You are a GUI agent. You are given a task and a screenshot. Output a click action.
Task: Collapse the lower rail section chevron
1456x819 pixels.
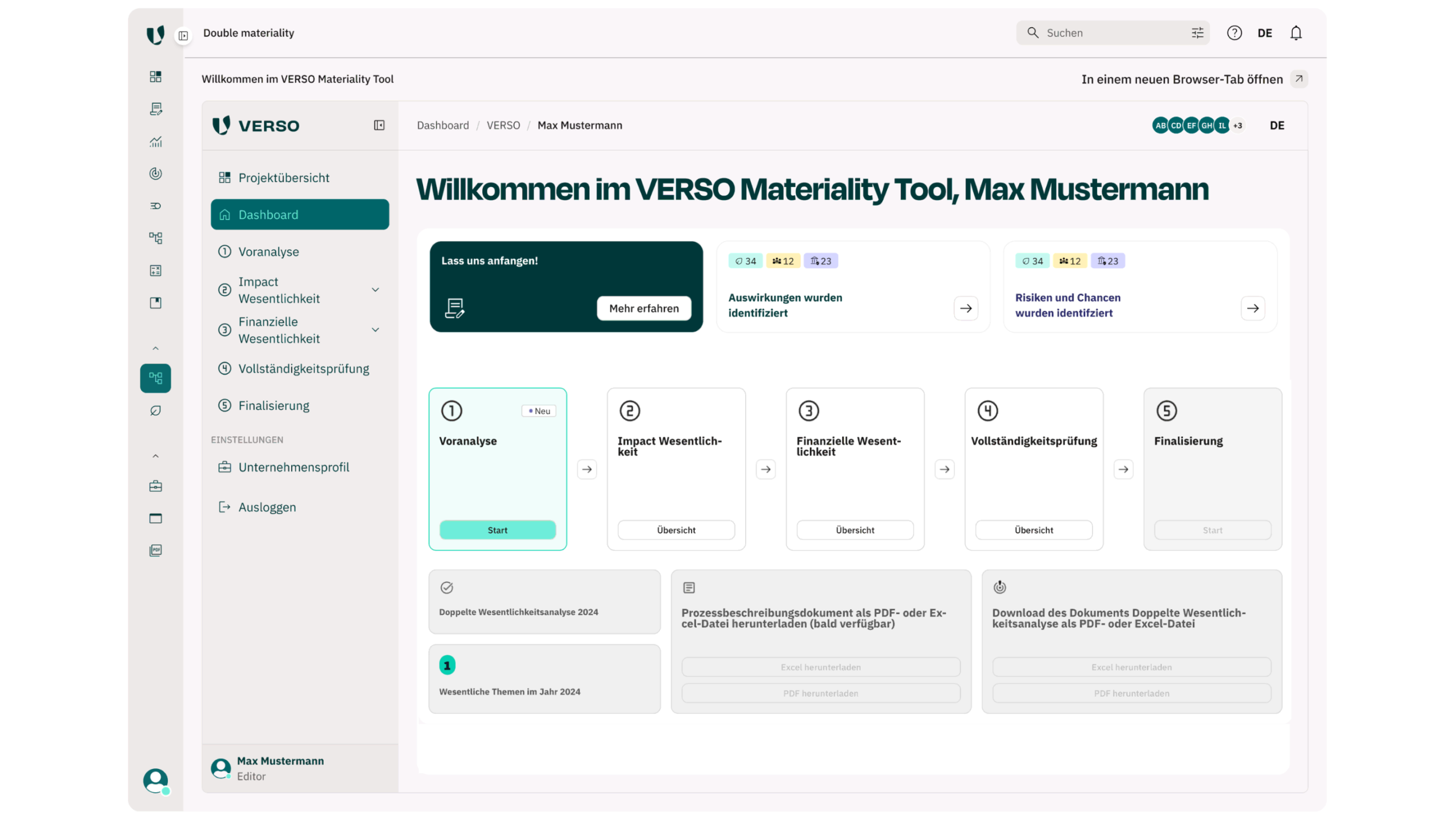pos(155,456)
